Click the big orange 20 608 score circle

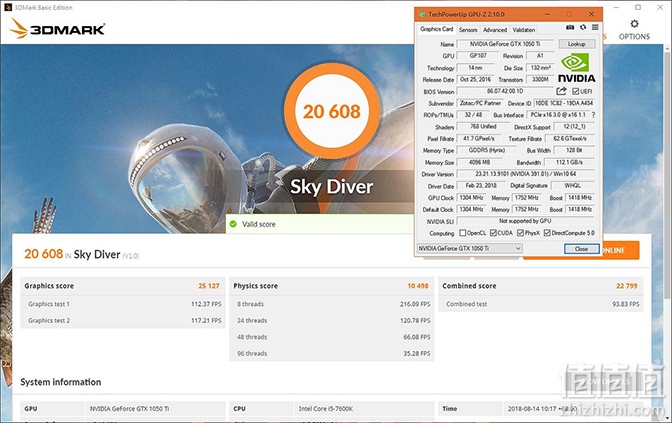332,111
